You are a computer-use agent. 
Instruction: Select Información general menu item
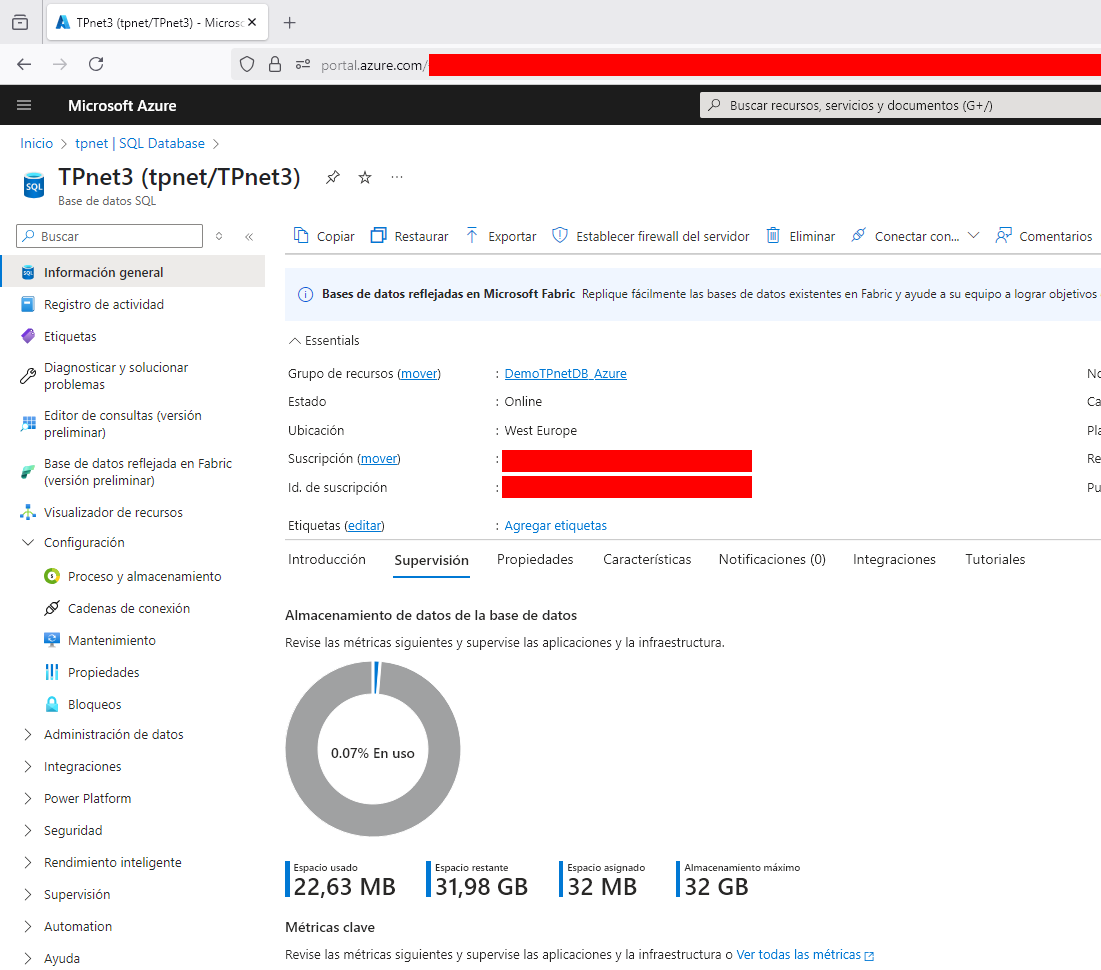pyautogui.click(x=133, y=272)
